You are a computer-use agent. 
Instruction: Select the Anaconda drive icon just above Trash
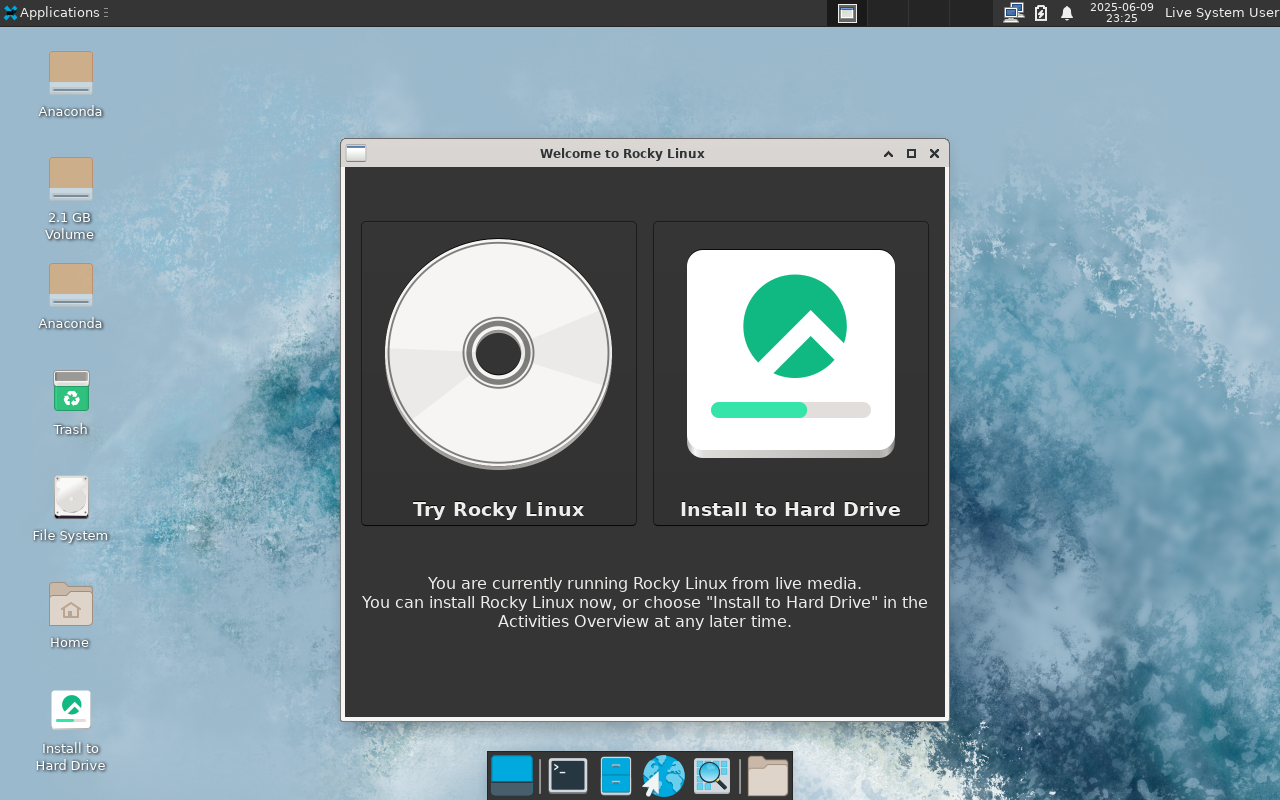coord(71,297)
